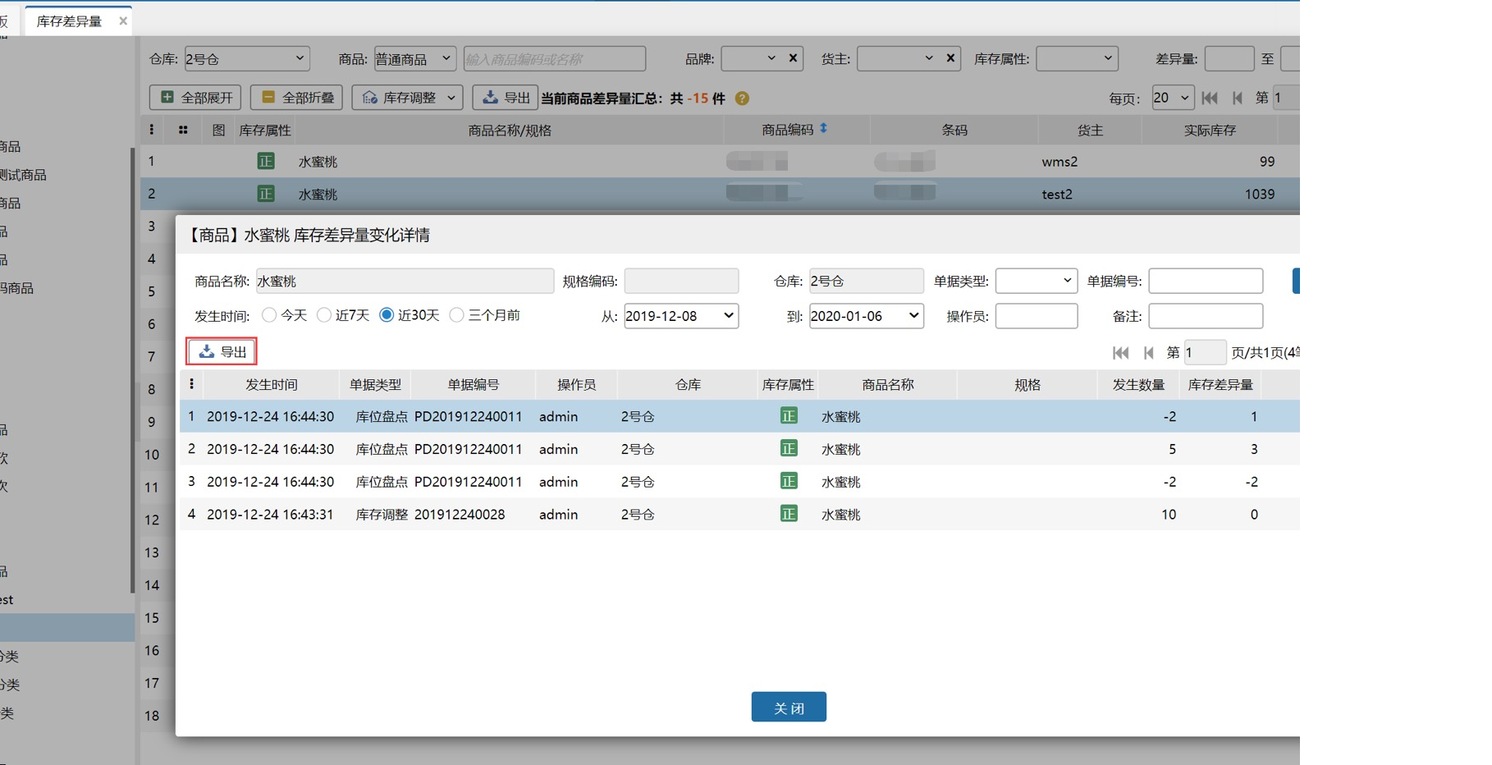Focus the 单据编号 input field
The width and height of the screenshot is (1492, 765).
coord(1205,281)
